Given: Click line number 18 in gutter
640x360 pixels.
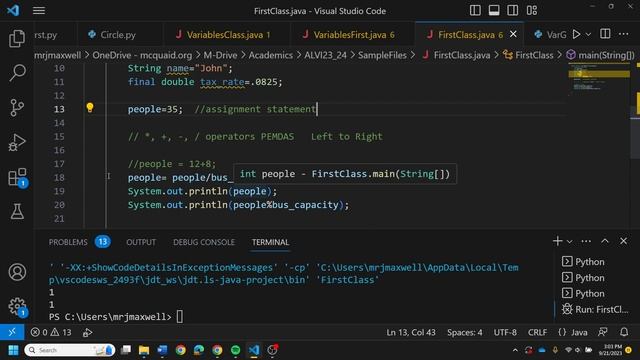Looking at the screenshot, I should (59, 177).
